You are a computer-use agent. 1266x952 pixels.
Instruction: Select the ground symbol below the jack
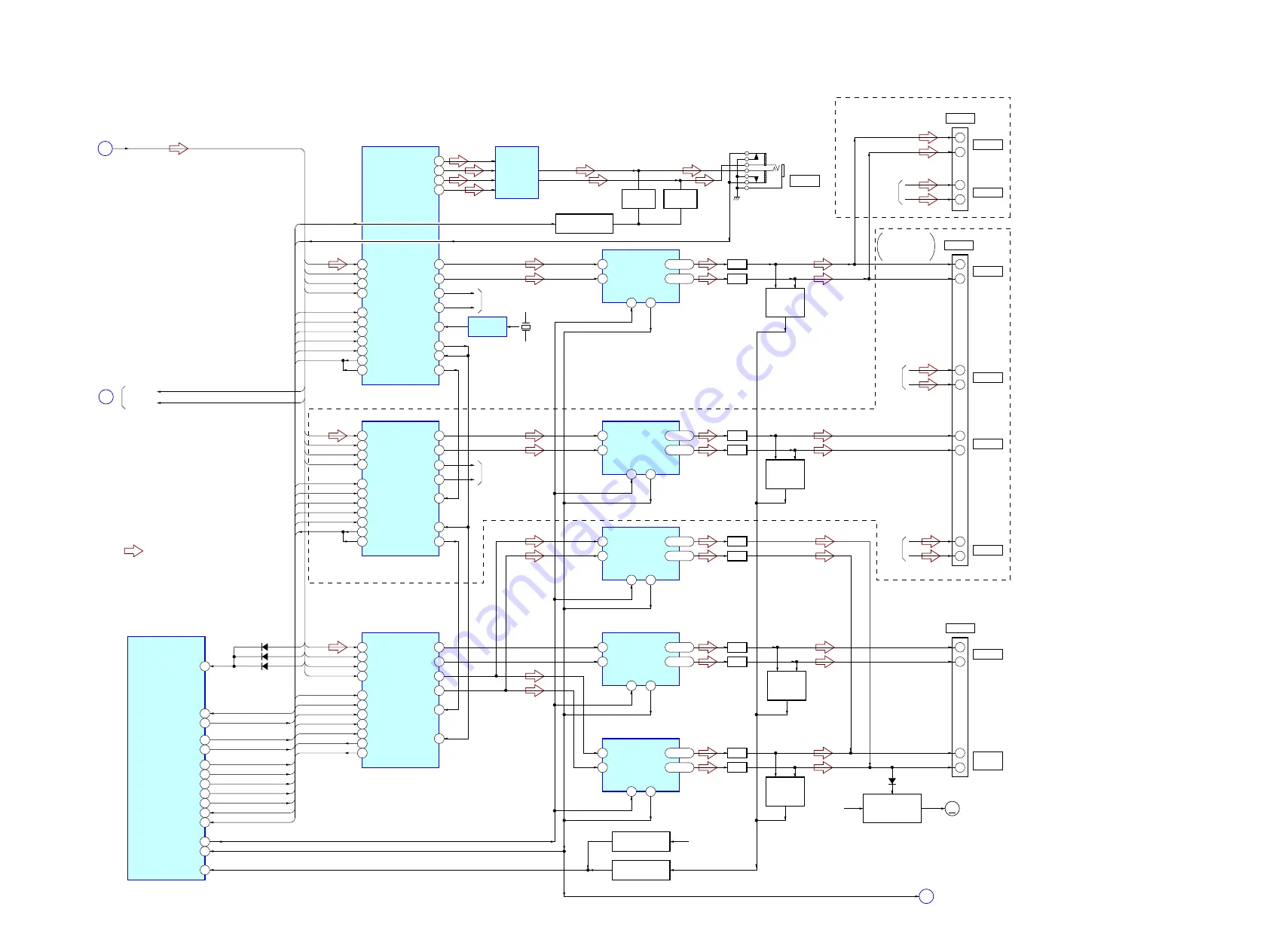click(x=736, y=197)
